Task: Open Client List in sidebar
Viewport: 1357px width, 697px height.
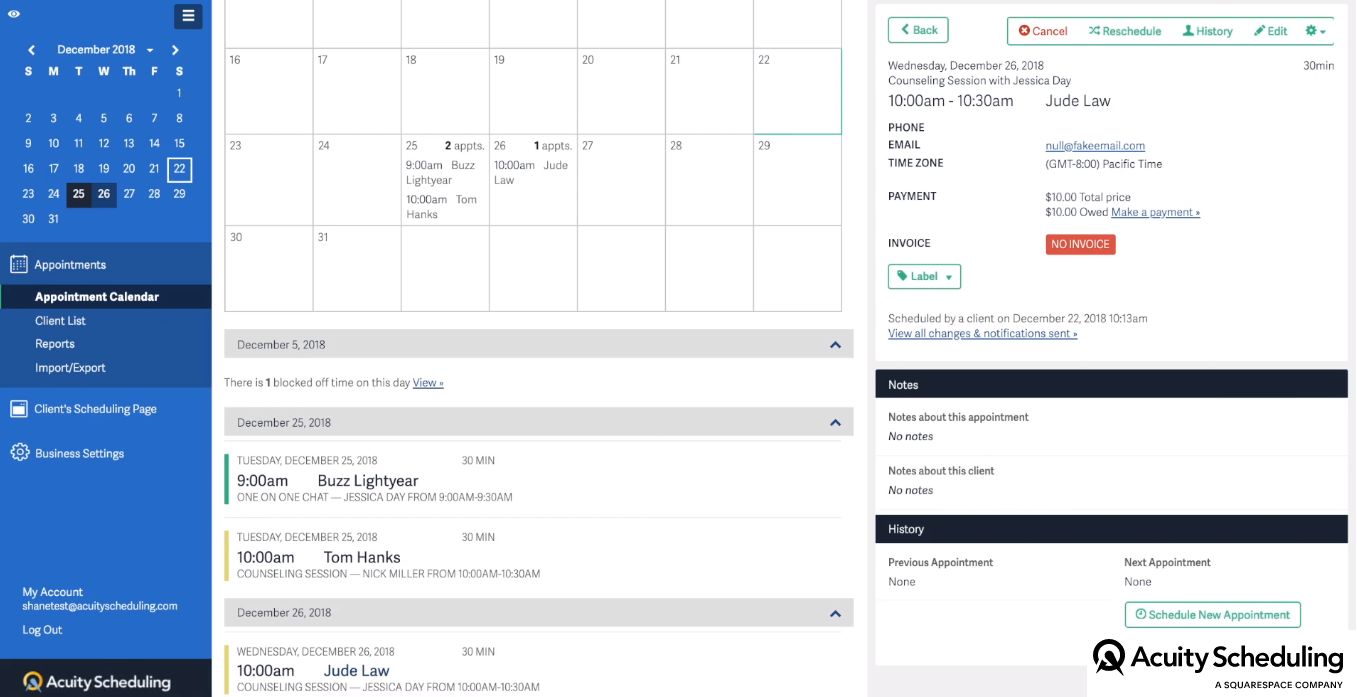Action: click(60, 321)
